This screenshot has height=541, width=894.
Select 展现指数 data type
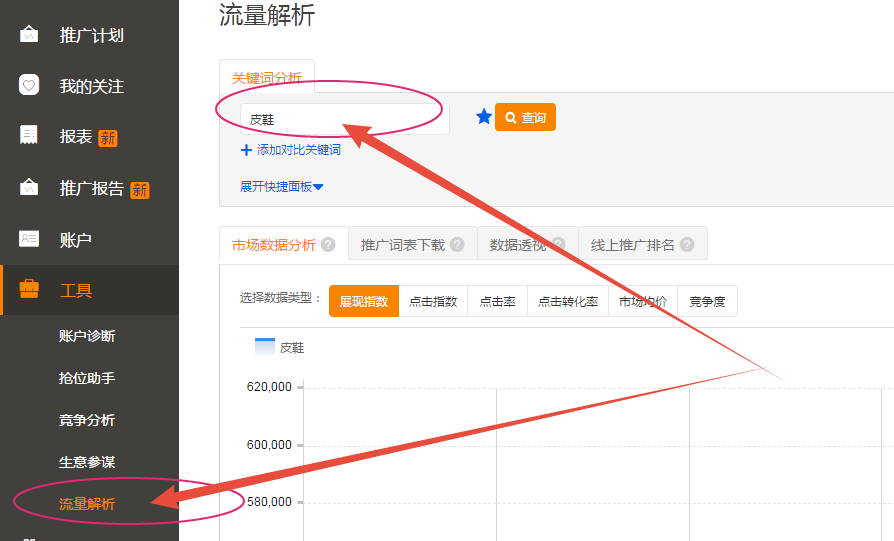tap(364, 301)
